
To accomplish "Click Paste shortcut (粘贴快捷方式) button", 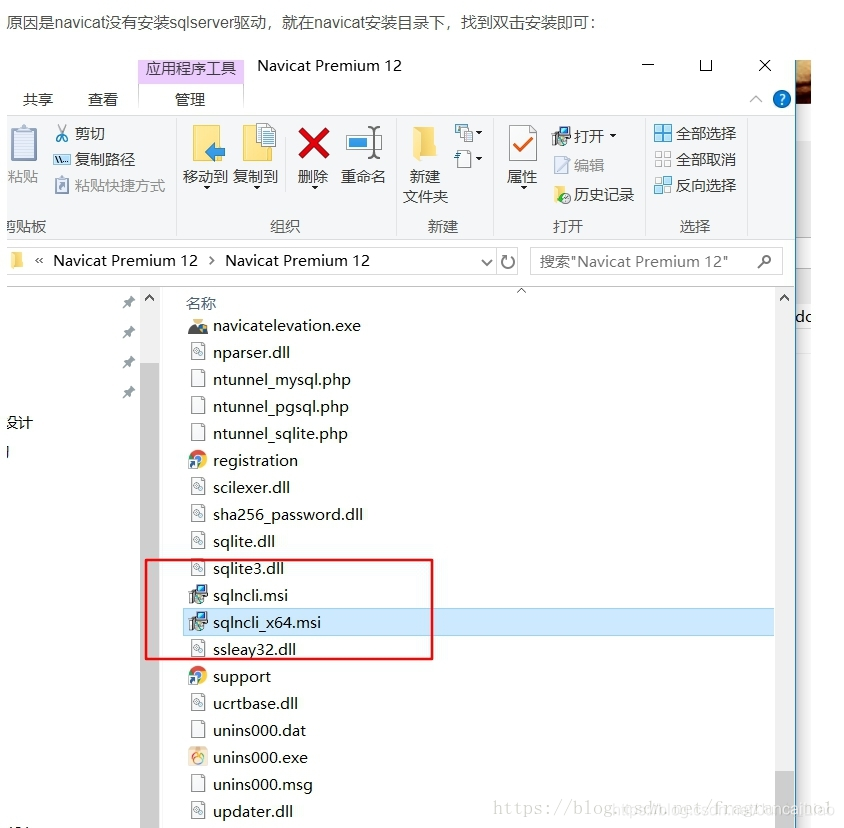I will (x=110, y=186).
